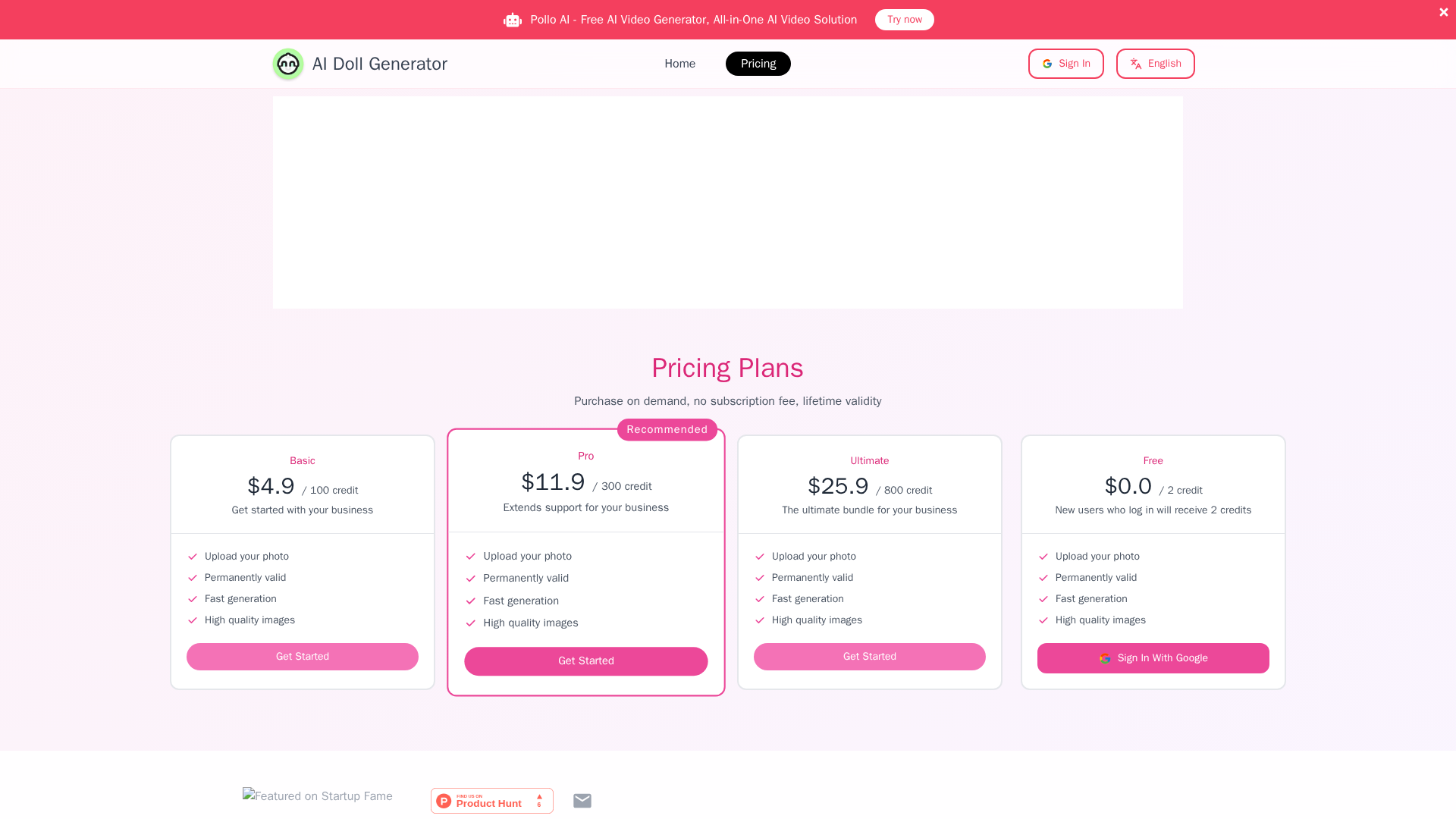Get started with the Ultimate plan
Viewport: 1456px width, 819px height.
coord(869,657)
